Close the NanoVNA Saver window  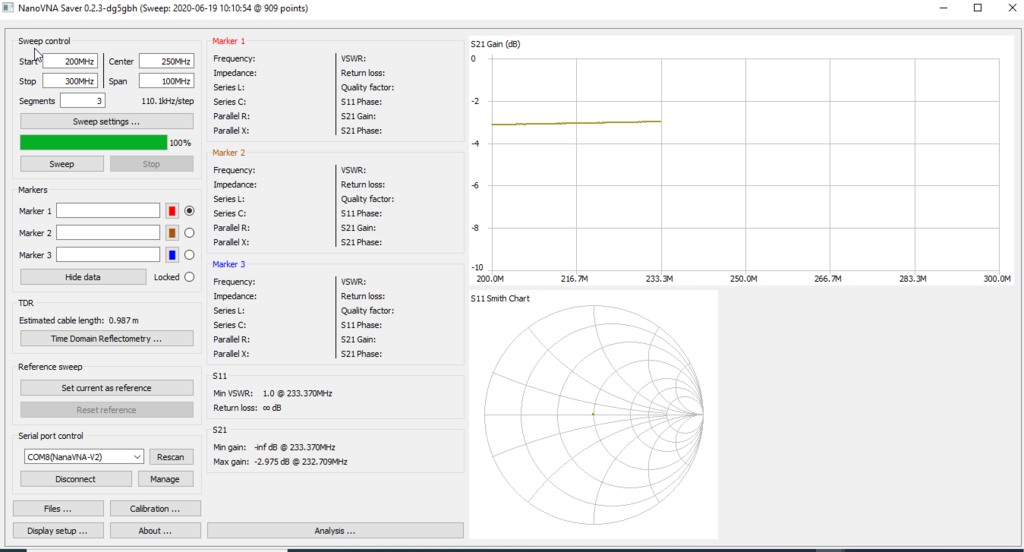point(1012,8)
